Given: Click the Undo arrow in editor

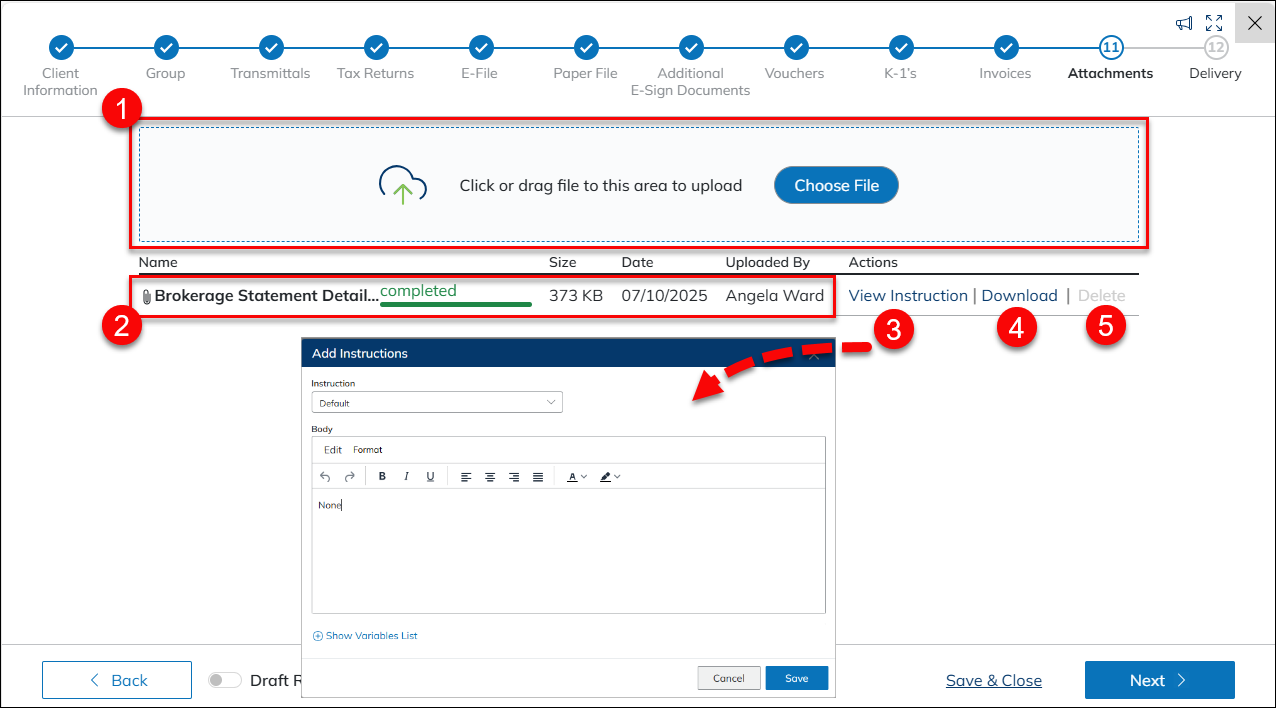Looking at the screenshot, I should pyautogui.click(x=325, y=477).
